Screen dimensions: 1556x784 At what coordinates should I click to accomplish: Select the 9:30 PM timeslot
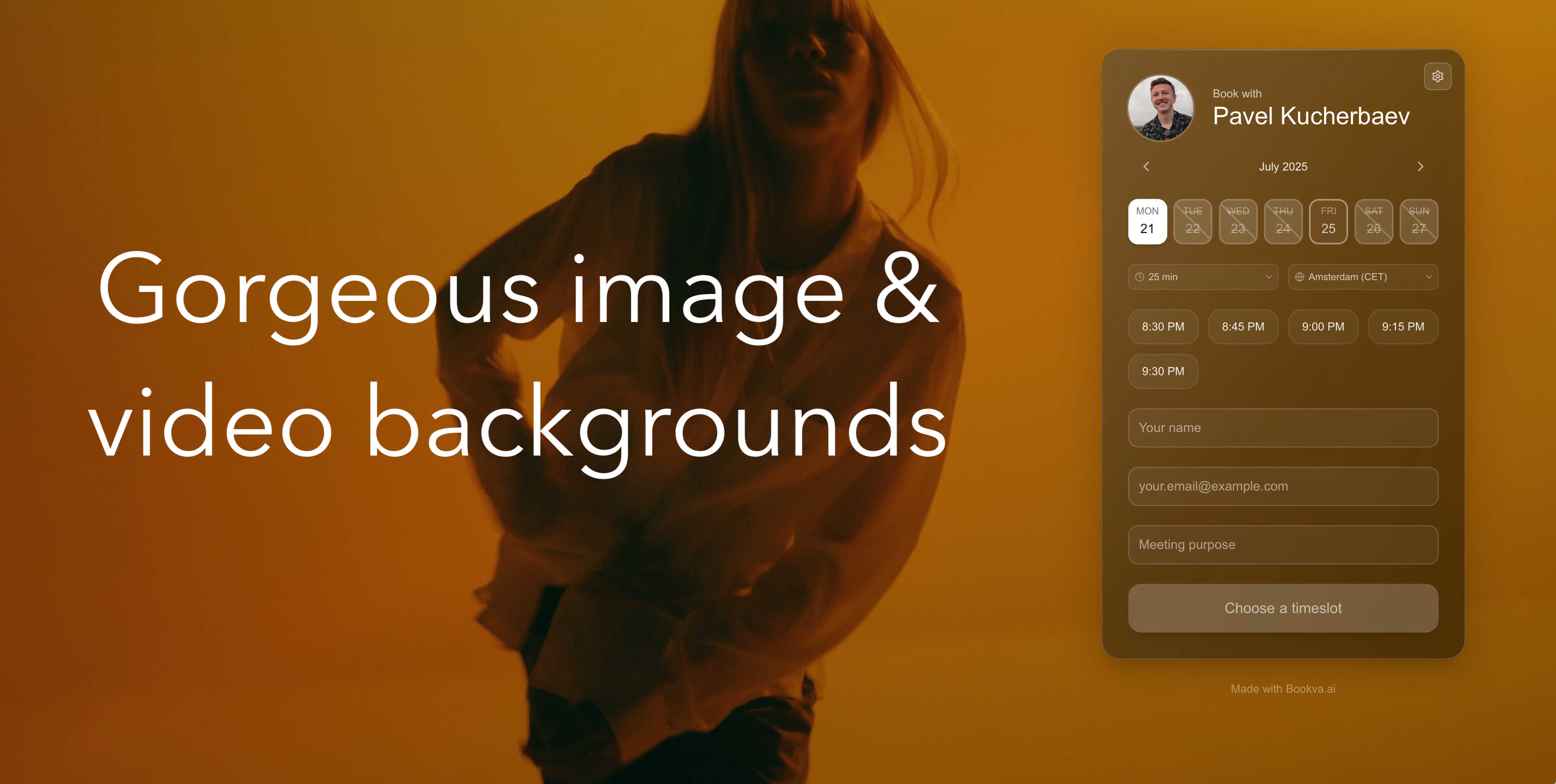click(1162, 371)
